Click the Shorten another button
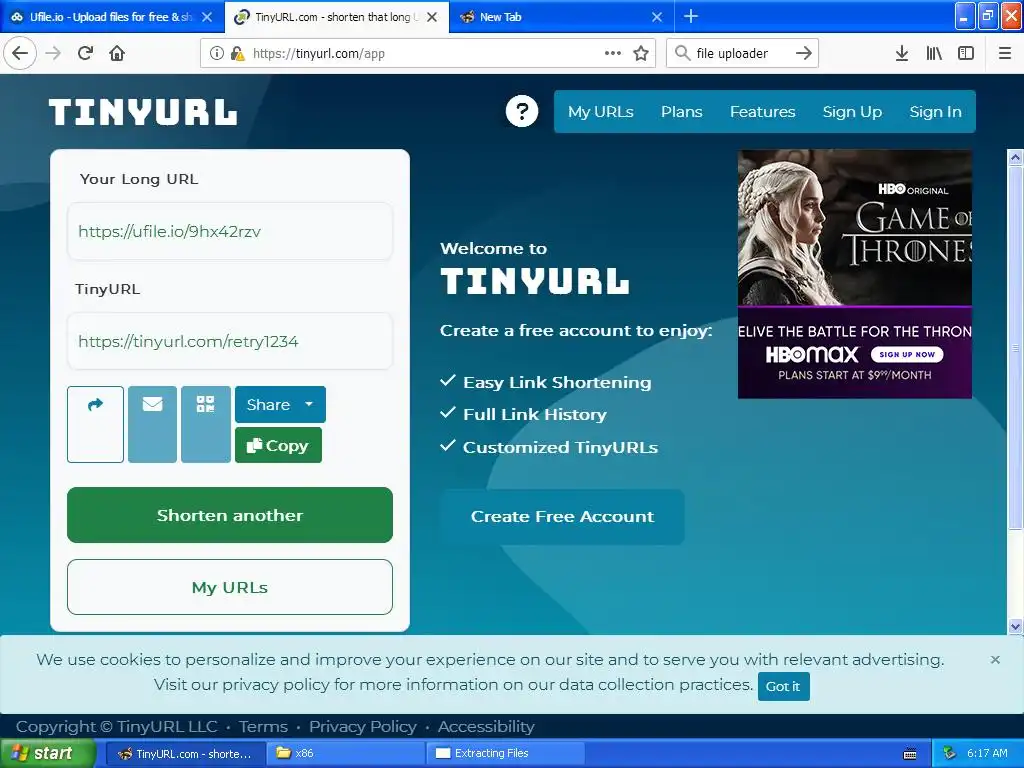Screen dimensions: 1024x768 click(230, 515)
